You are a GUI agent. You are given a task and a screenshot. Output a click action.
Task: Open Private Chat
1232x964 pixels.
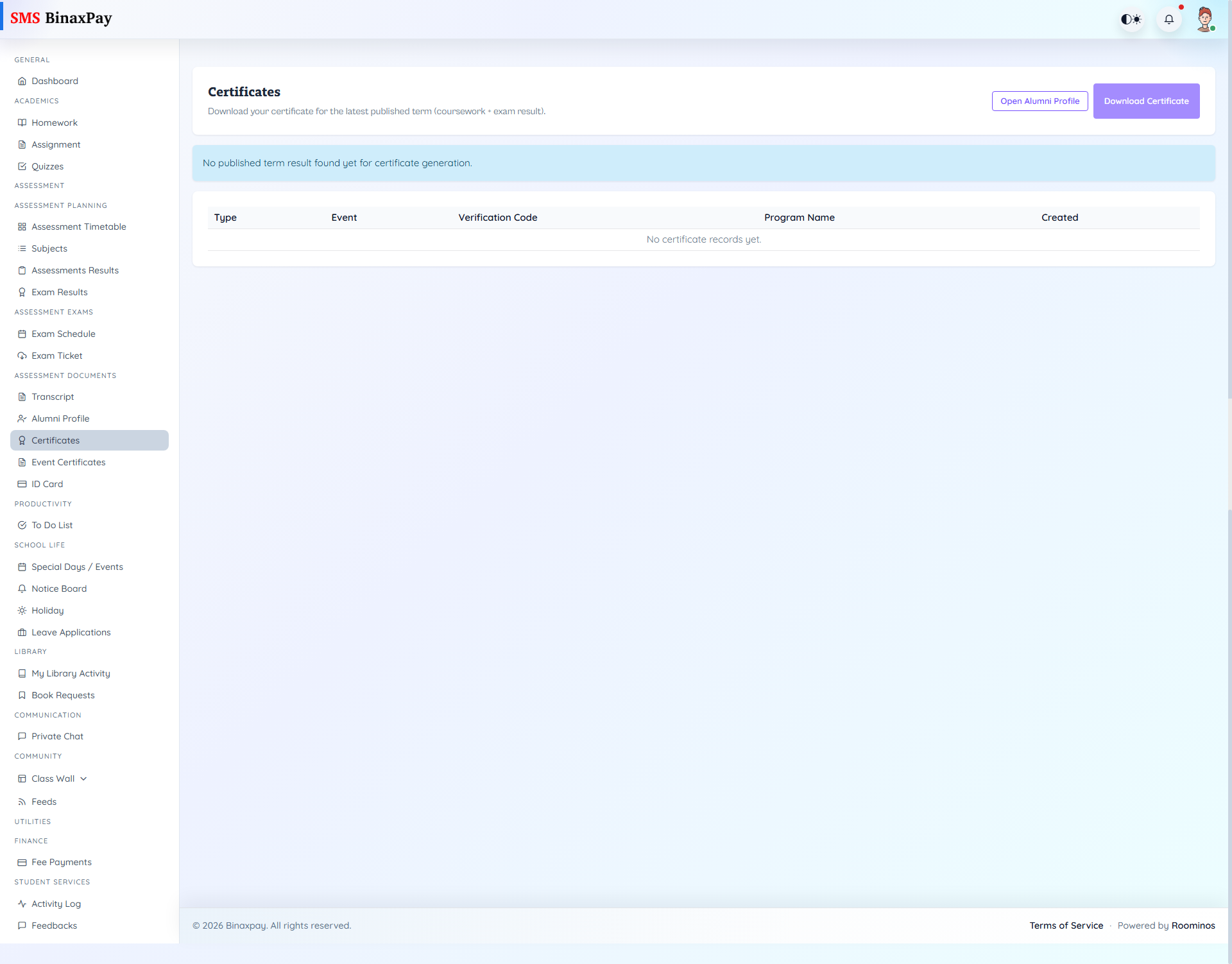click(57, 736)
